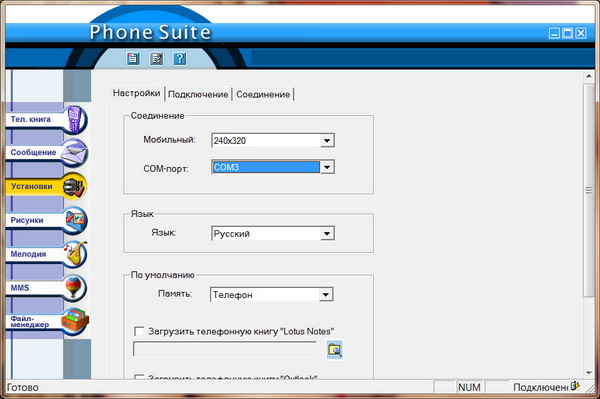Open help via question mark icon
Screen dimensions: 600x399
tap(179, 59)
